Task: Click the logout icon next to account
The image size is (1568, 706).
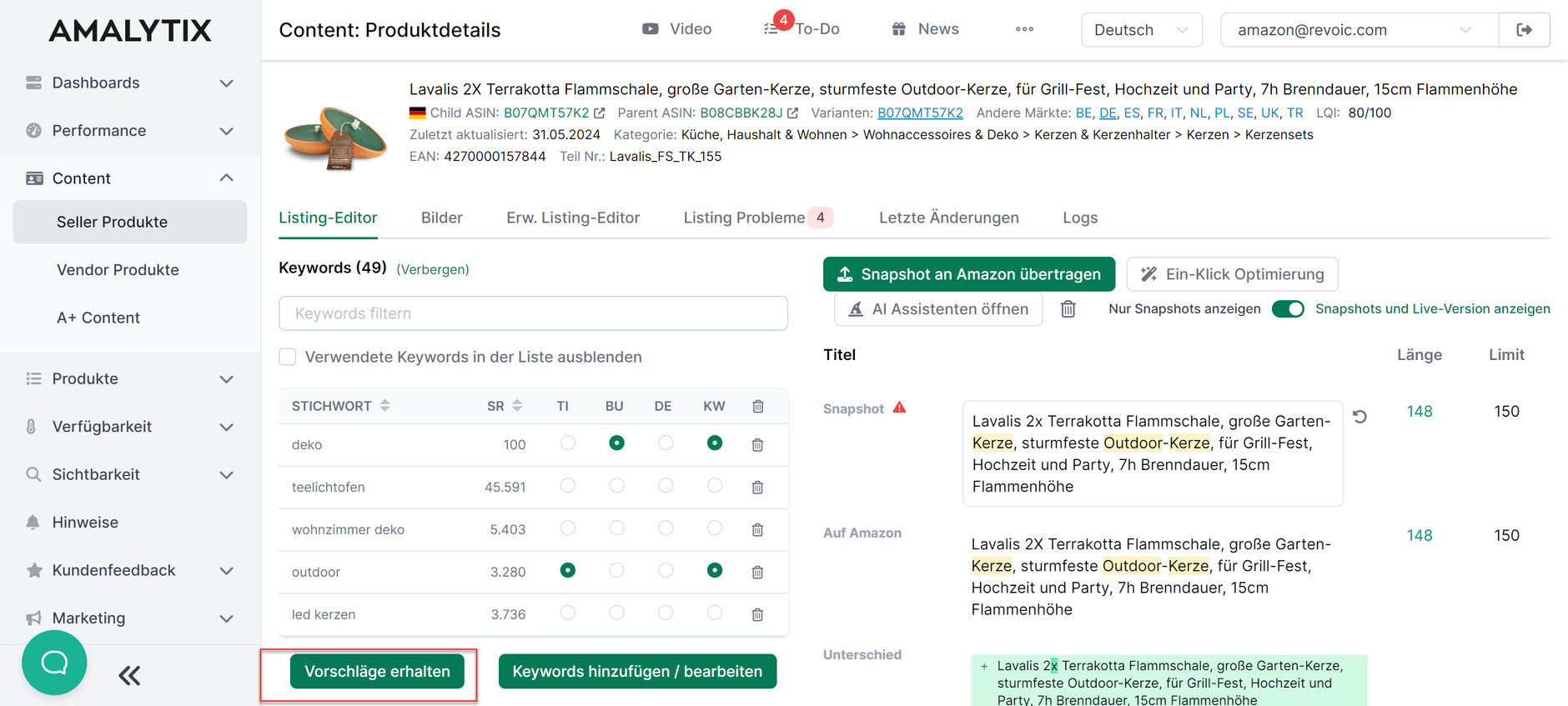Action: pyautogui.click(x=1524, y=30)
